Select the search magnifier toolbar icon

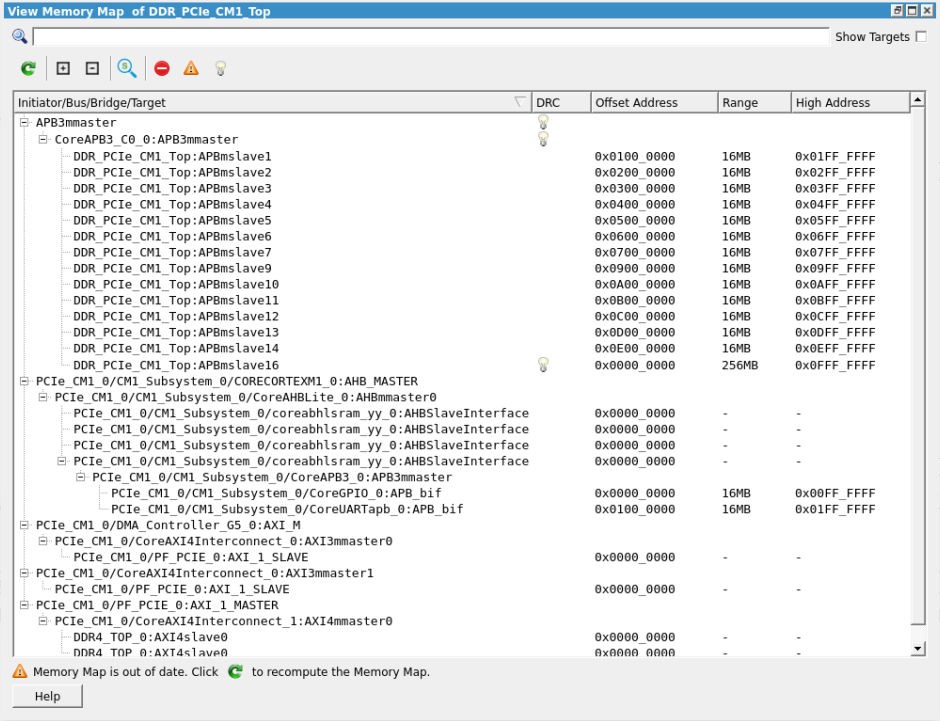pyautogui.click(x=124, y=68)
